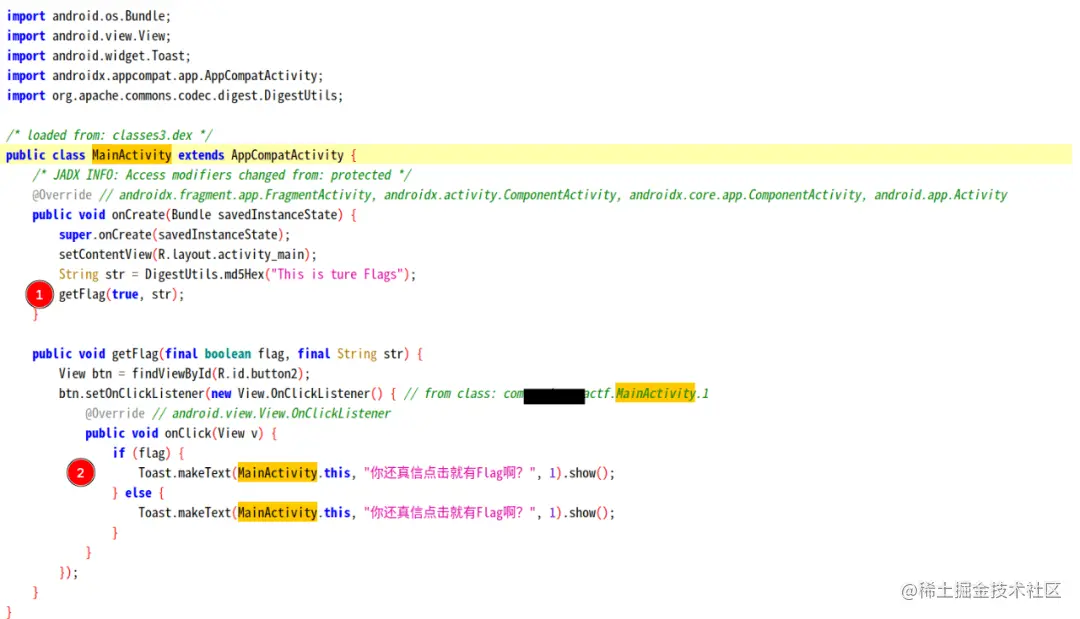
Task: Click the Toast.makeText line inside the if branch
Action: coord(376,473)
